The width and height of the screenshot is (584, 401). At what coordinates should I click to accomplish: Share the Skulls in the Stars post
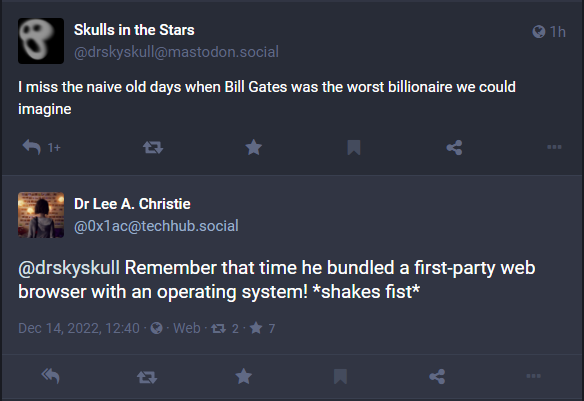[454, 147]
